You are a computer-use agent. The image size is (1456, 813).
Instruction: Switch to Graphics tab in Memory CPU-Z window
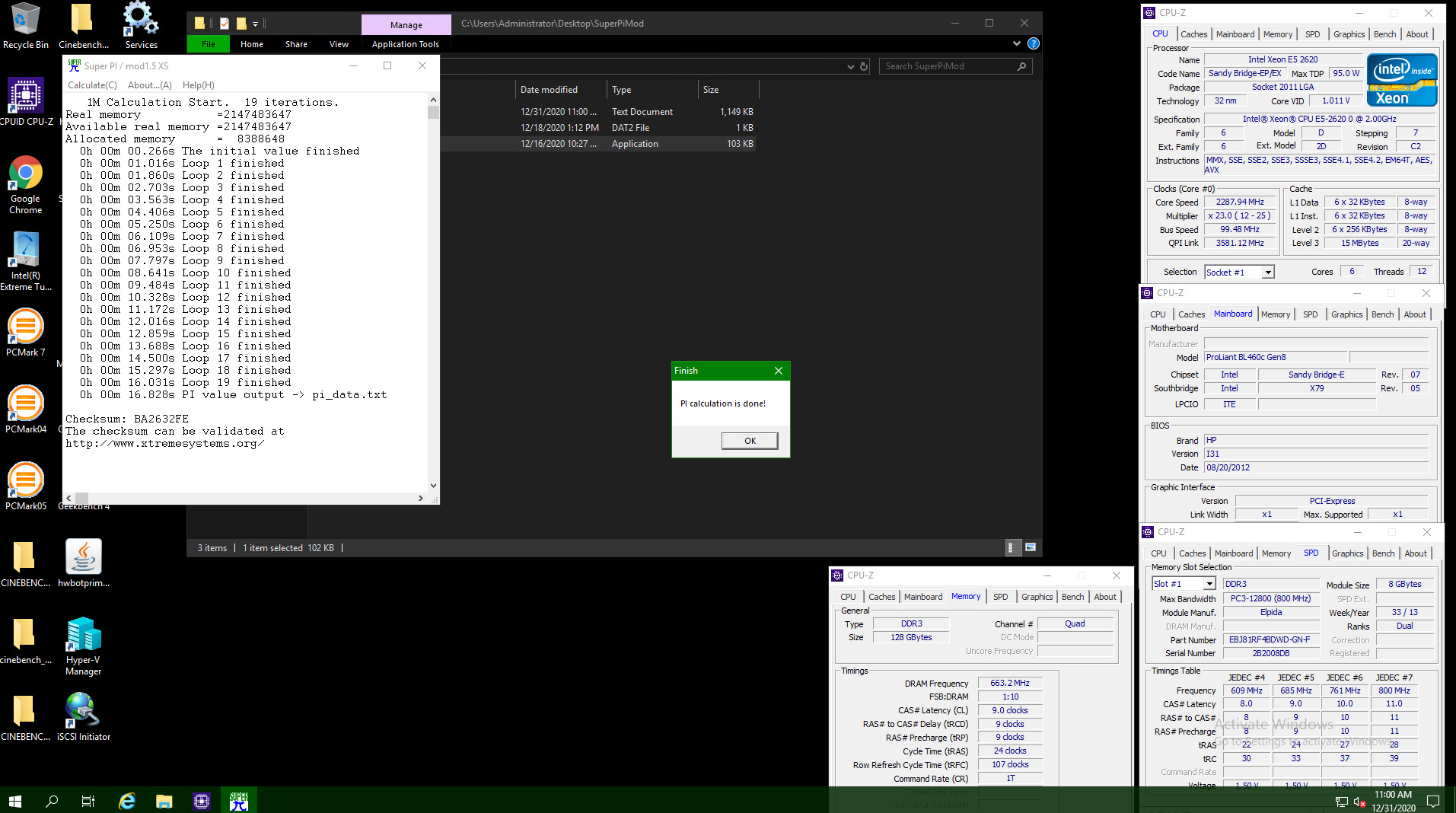coord(1037,597)
